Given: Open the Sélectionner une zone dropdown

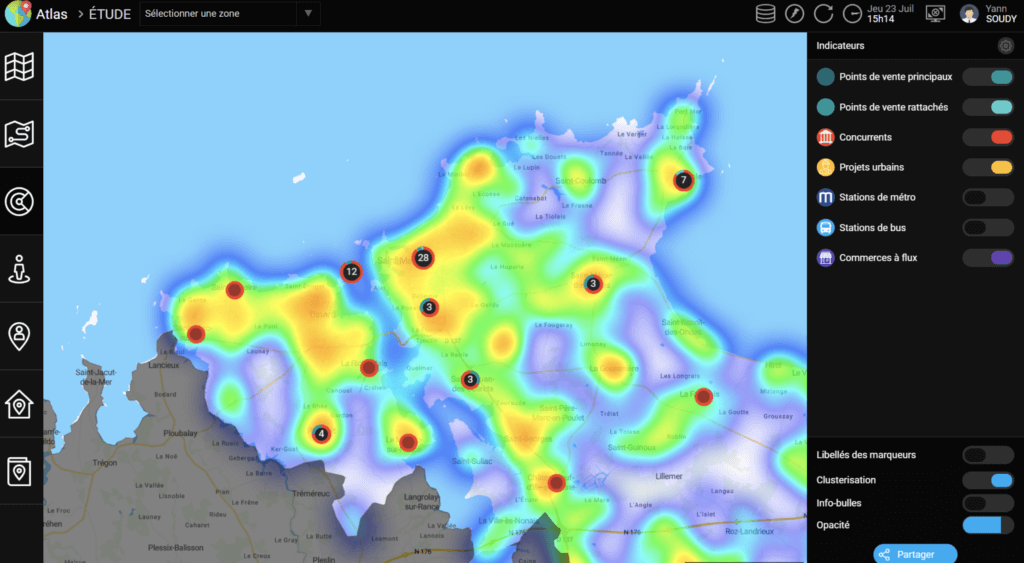Looking at the screenshot, I should (x=230, y=14).
